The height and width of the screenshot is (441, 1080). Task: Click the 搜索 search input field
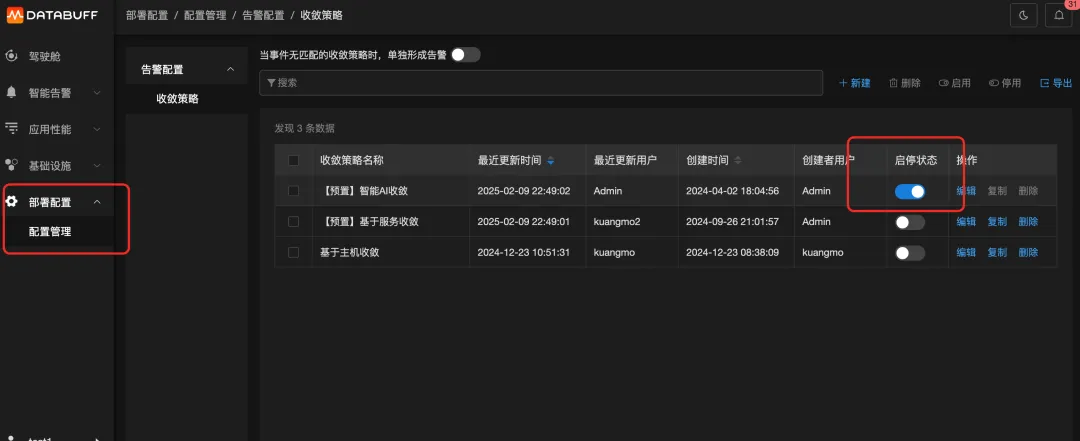point(541,83)
